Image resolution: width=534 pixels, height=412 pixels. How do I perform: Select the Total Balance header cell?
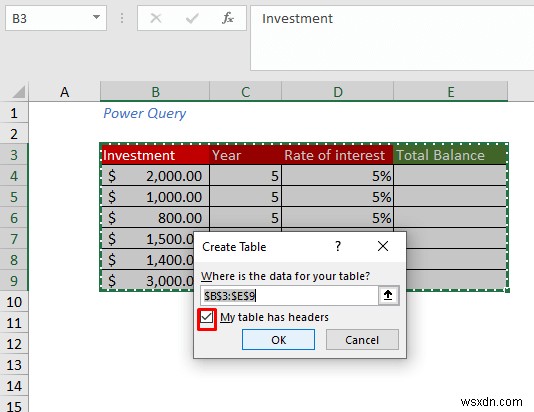pyautogui.click(x=450, y=155)
